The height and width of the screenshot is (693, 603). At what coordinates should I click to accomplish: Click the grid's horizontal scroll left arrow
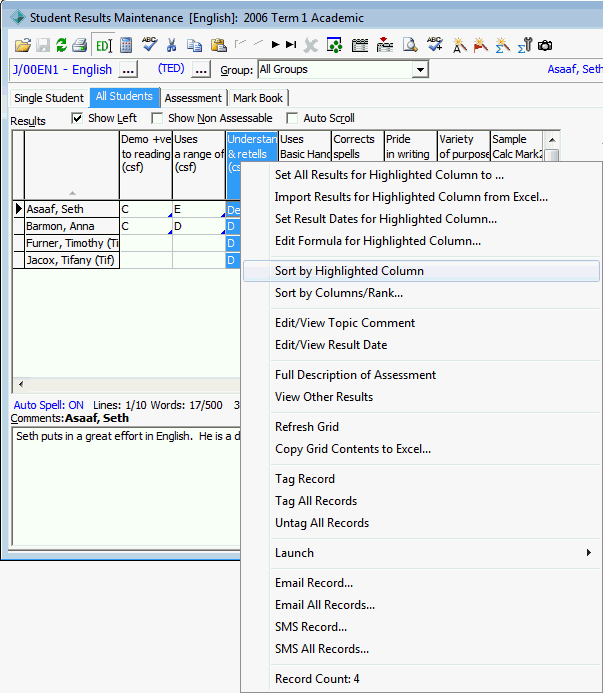coord(21,385)
